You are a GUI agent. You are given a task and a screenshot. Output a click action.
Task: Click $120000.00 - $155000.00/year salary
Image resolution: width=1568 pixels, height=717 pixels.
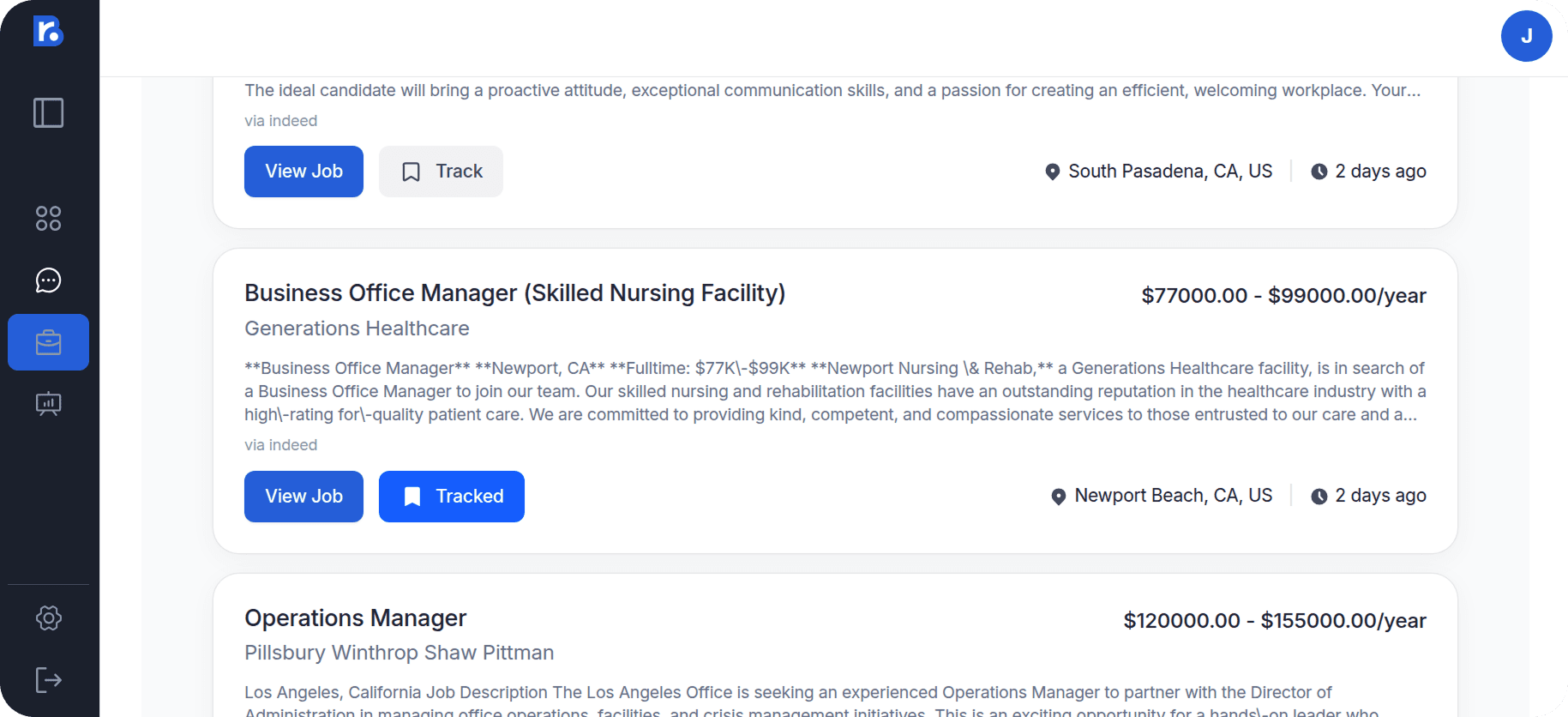coord(1275,621)
